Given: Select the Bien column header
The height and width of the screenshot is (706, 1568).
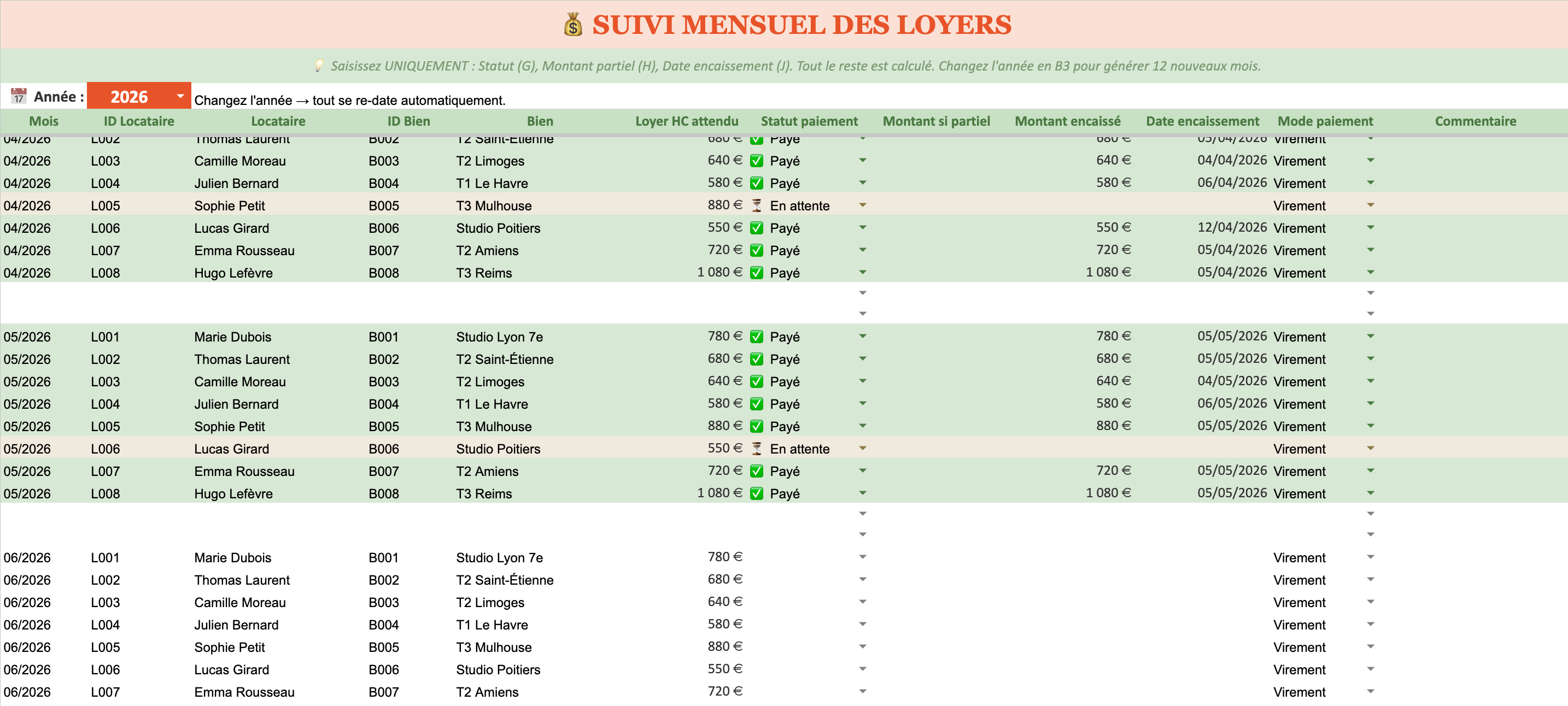Looking at the screenshot, I should point(540,121).
